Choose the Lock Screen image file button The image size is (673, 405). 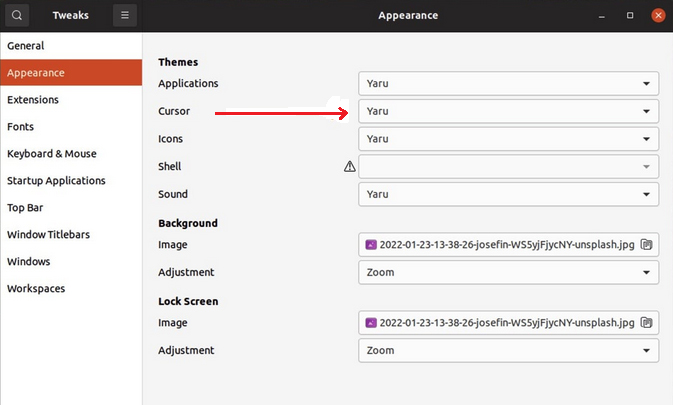click(509, 323)
